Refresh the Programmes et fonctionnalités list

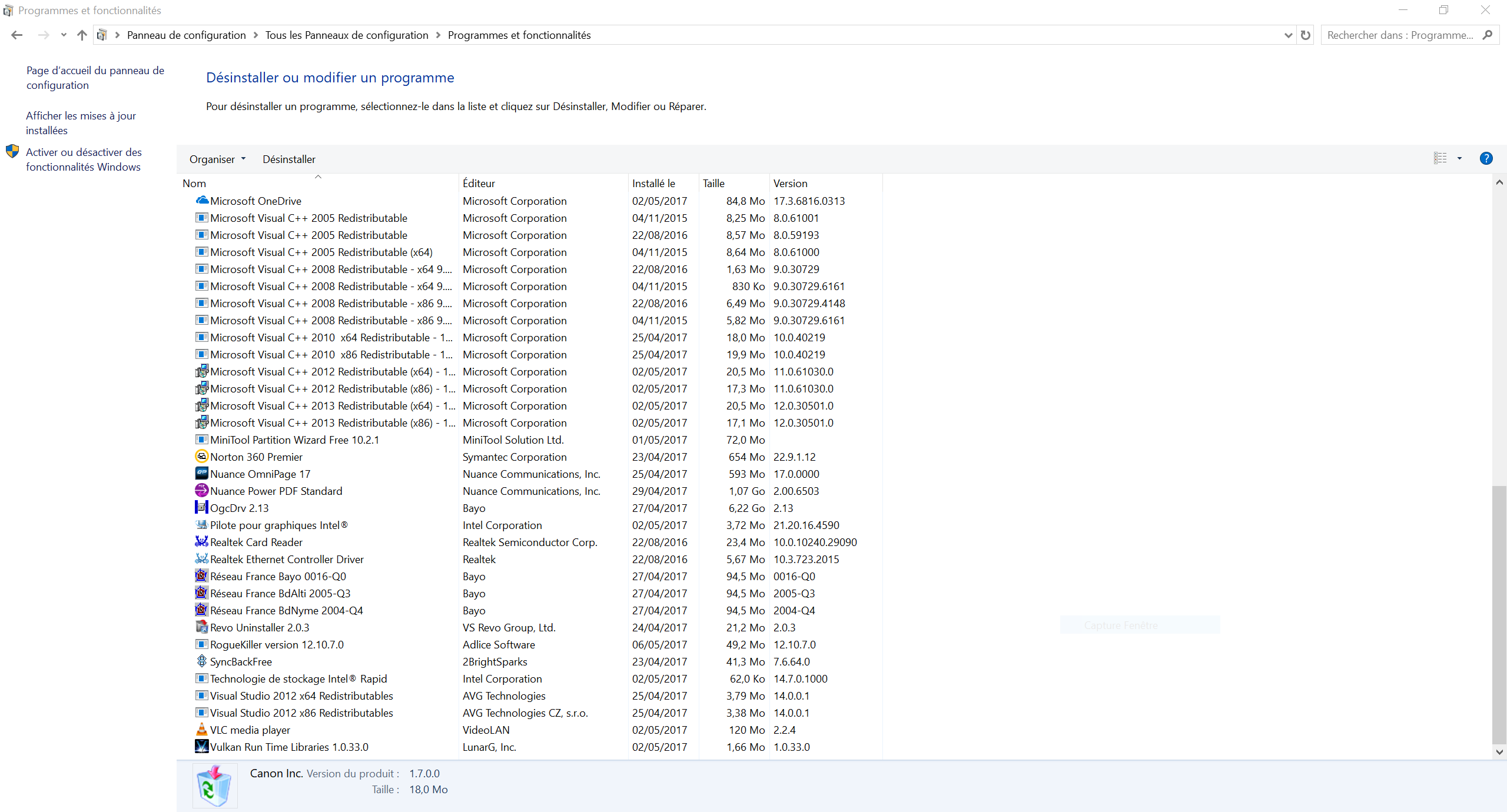(1305, 35)
